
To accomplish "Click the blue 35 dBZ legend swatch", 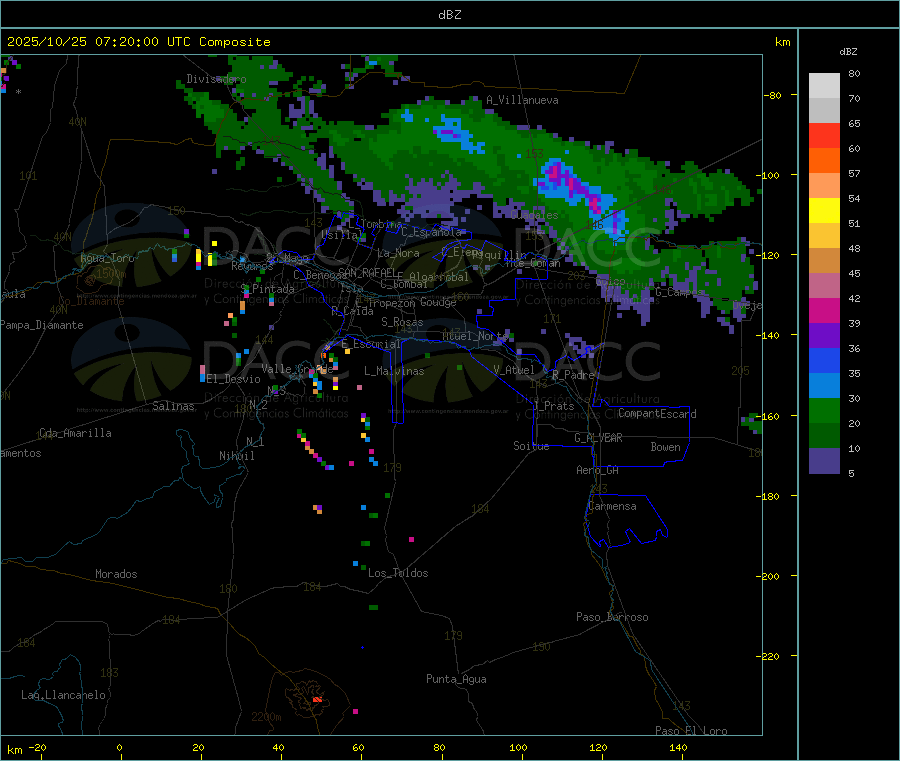I will (824, 360).
